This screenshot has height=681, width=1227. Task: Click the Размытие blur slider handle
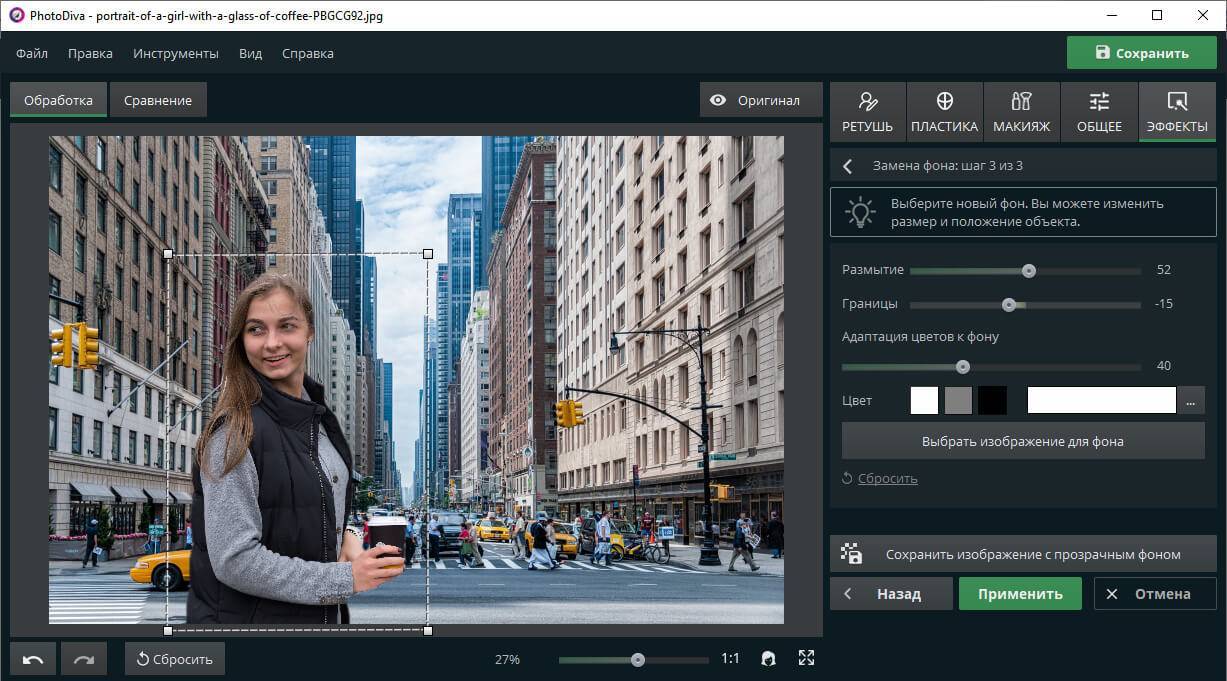click(x=1028, y=271)
